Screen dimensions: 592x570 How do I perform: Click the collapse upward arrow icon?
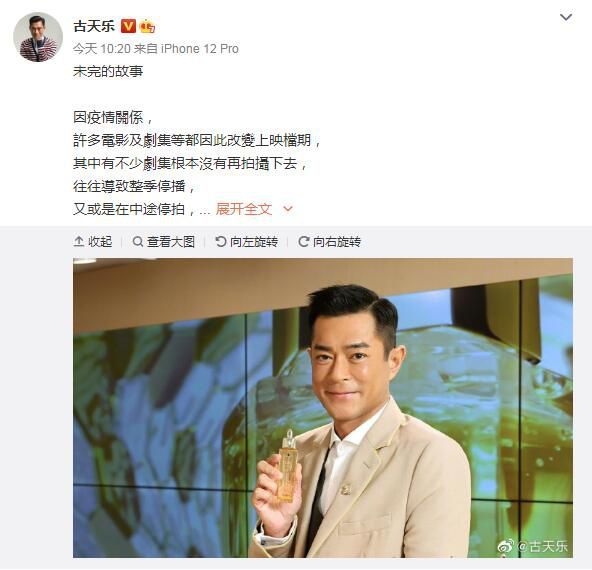click(79, 242)
